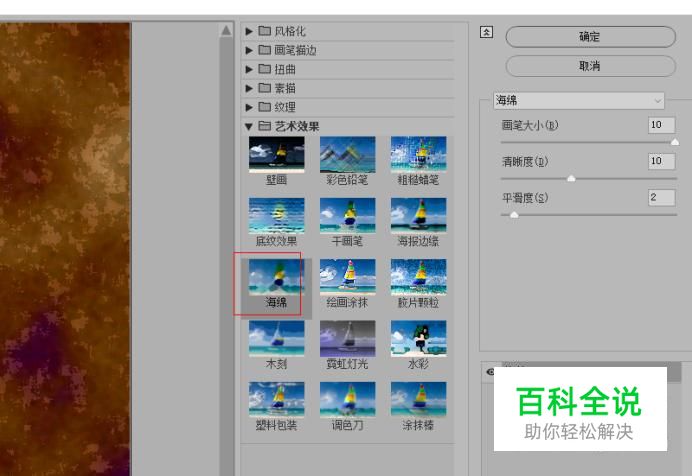
Task: Select the 塑料包装 filter thumbnail
Action: point(276,400)
